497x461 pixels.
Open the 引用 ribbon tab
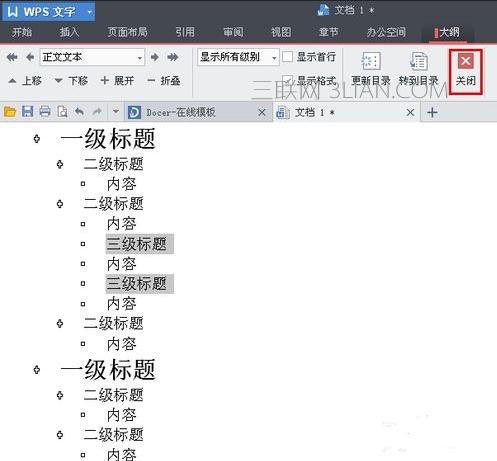click(185, 32)
